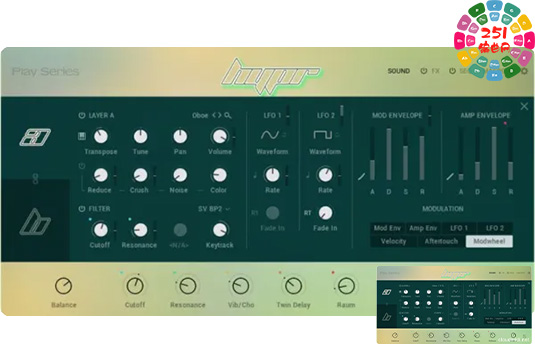Select LFO 2 modulation source
Viewport: 535px width, 363px height.
(495, 228)
